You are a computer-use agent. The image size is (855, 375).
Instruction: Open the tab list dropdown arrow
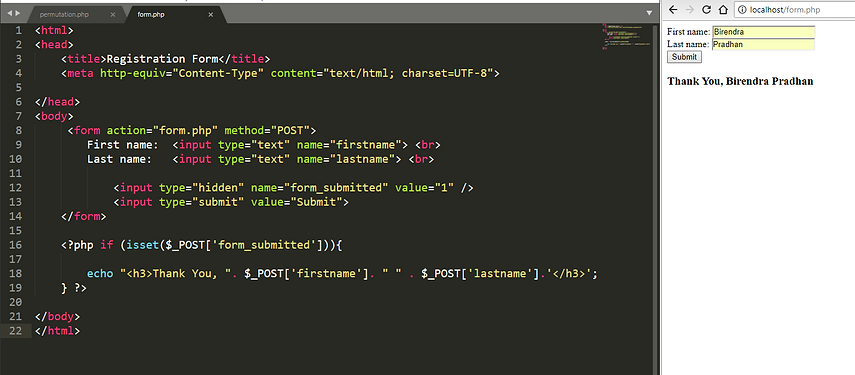649,13
